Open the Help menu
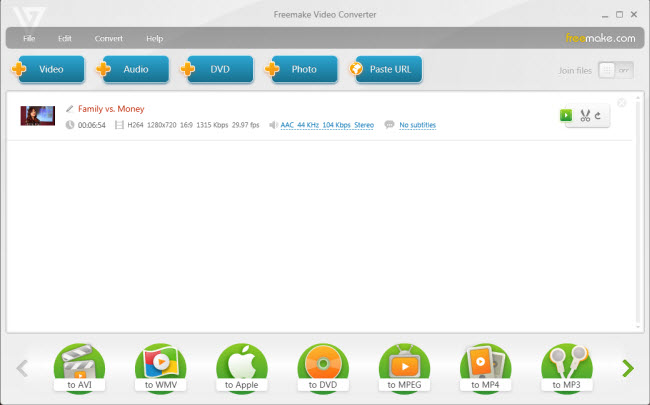 tap(155, 39)
